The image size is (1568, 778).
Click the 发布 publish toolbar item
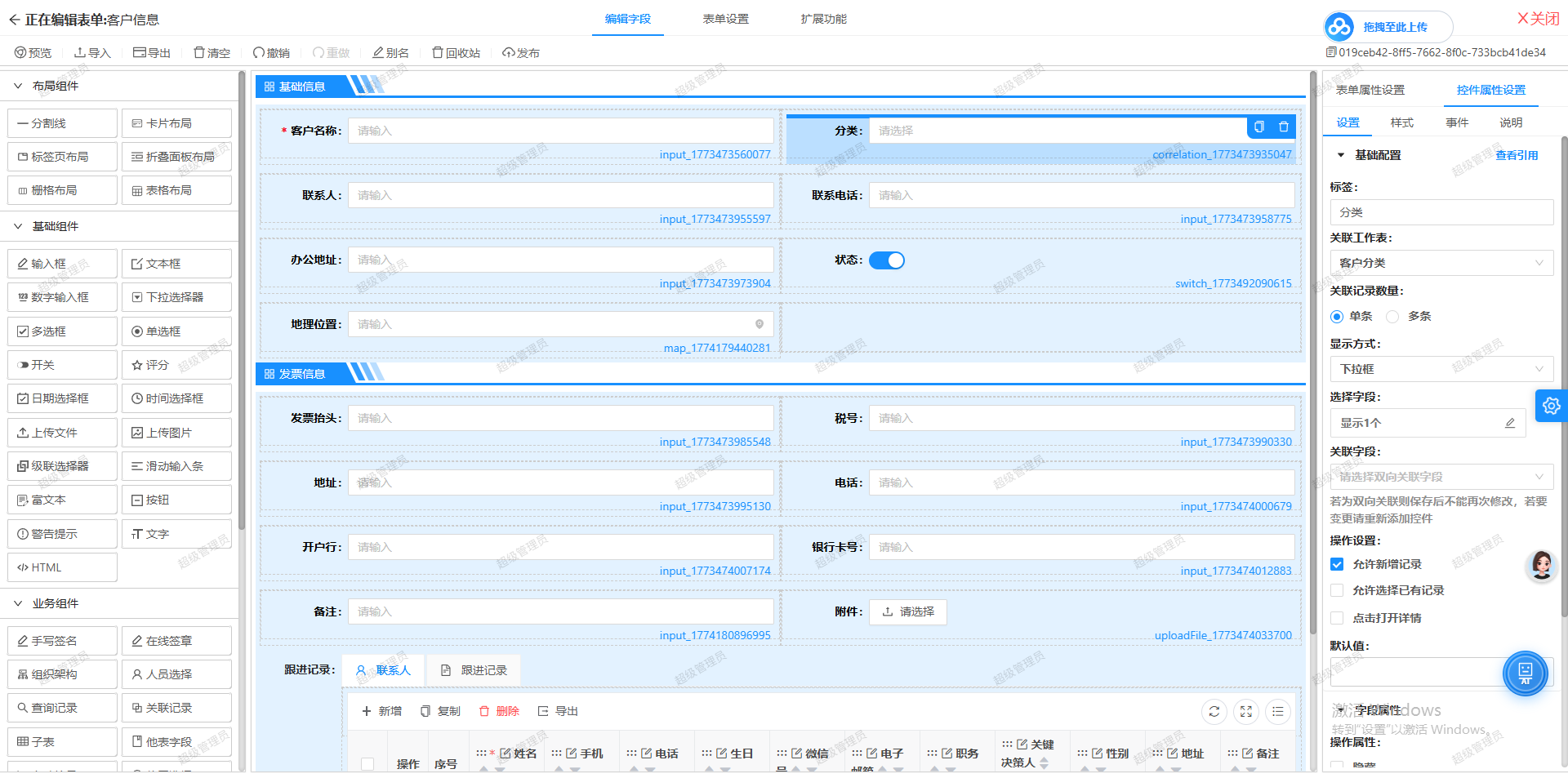[521, 53]
